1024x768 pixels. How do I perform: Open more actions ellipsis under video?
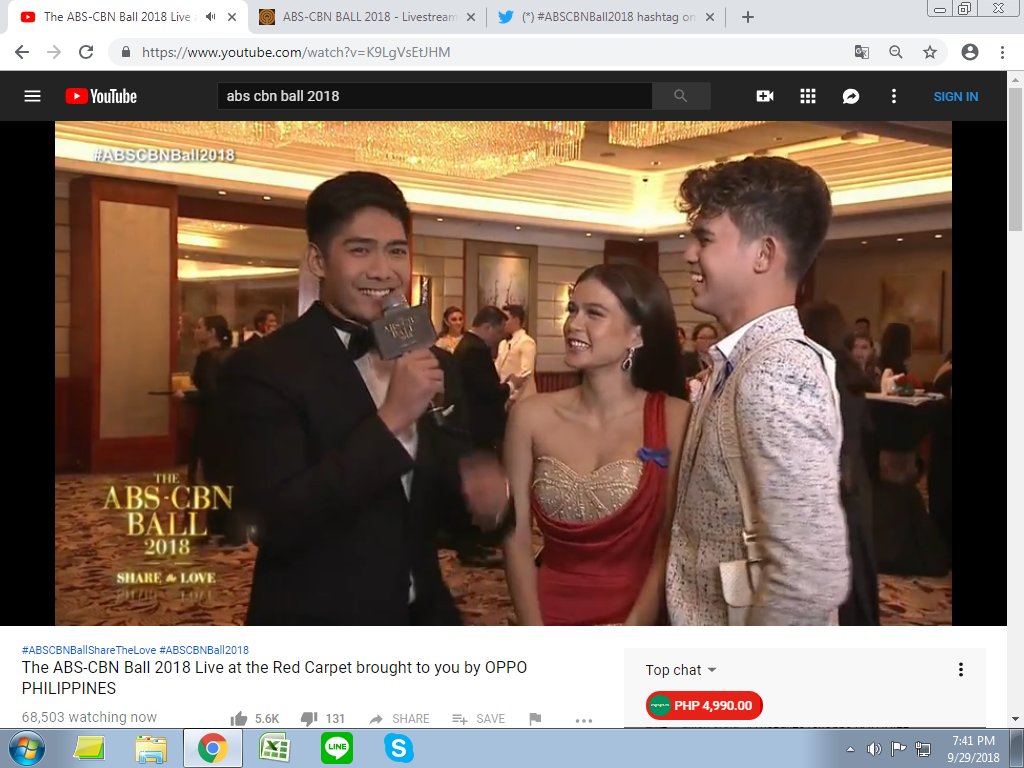coord(584,720)
